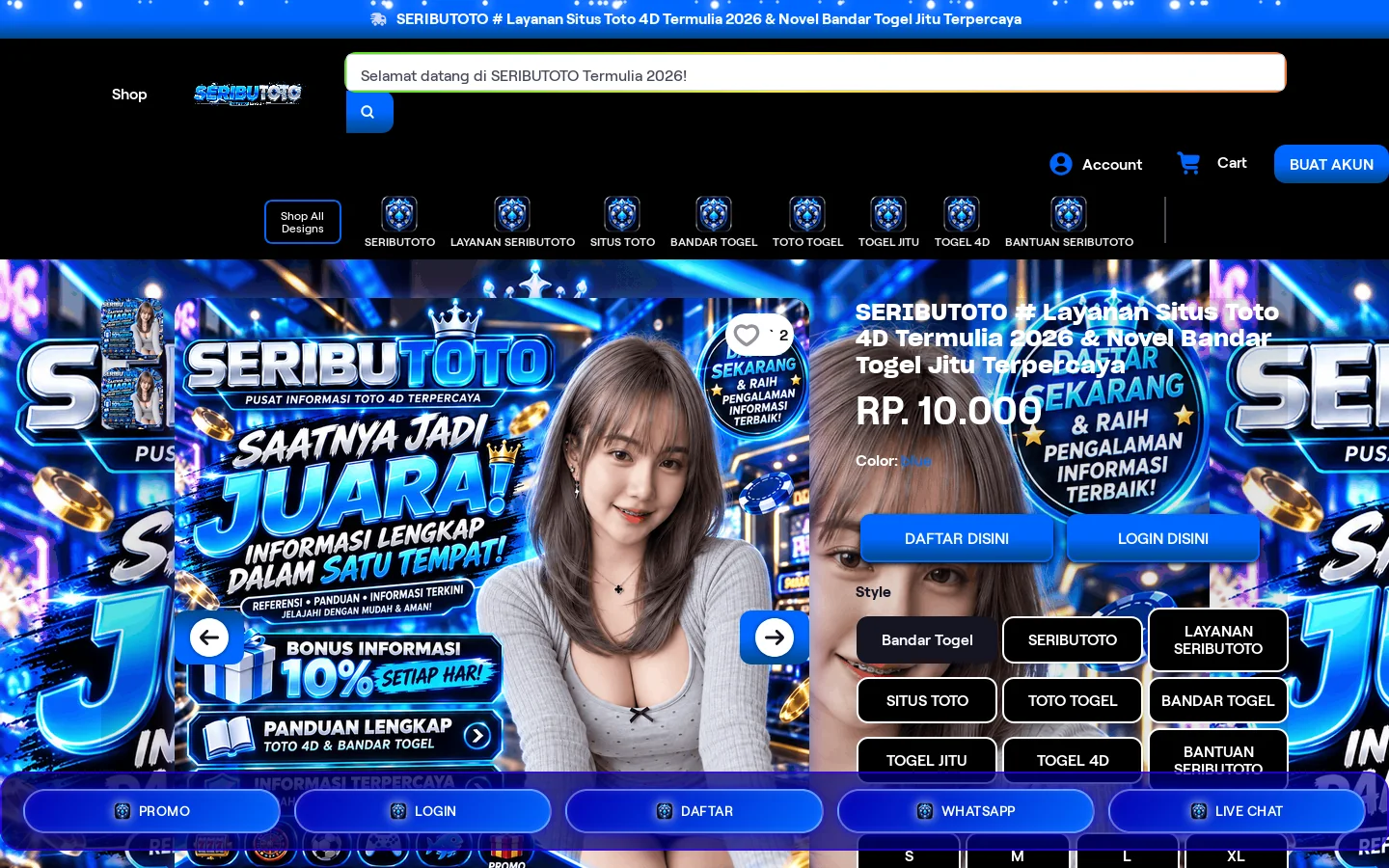Select the LAYANAN SERIBUTOTO style option

click(1218, 640)
